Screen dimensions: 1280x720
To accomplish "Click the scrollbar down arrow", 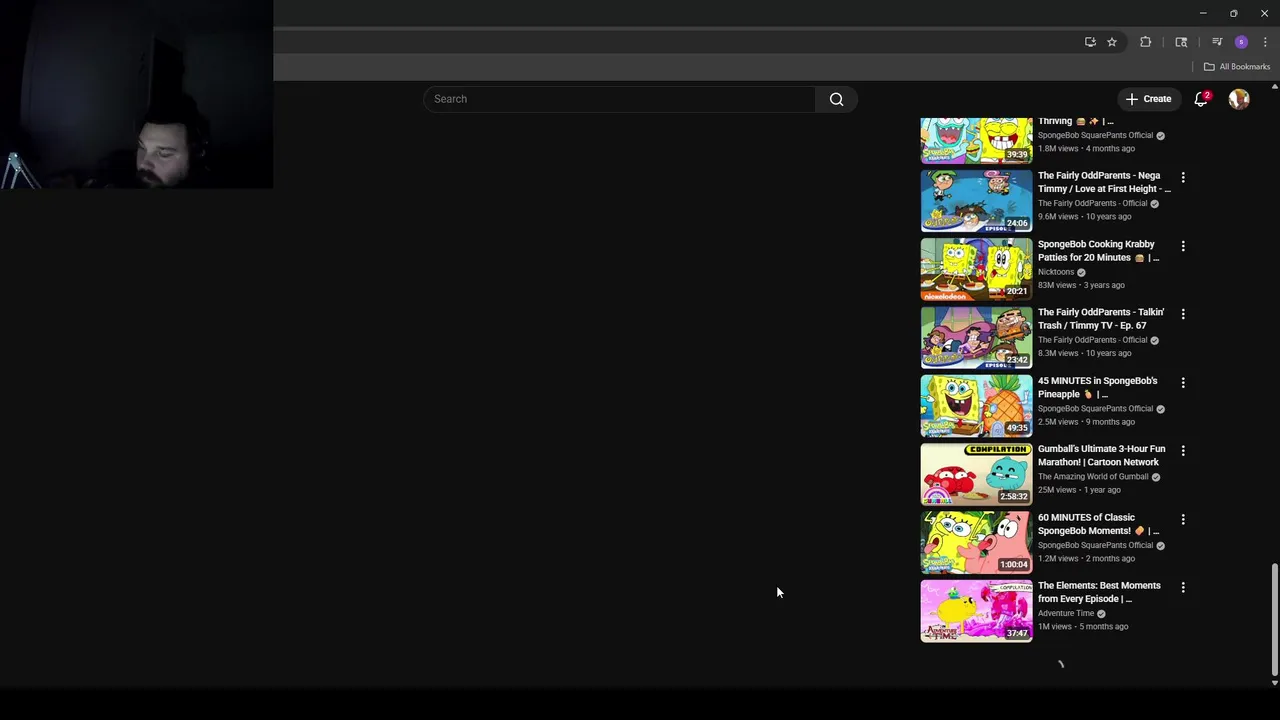I will tap(1274, 683).
